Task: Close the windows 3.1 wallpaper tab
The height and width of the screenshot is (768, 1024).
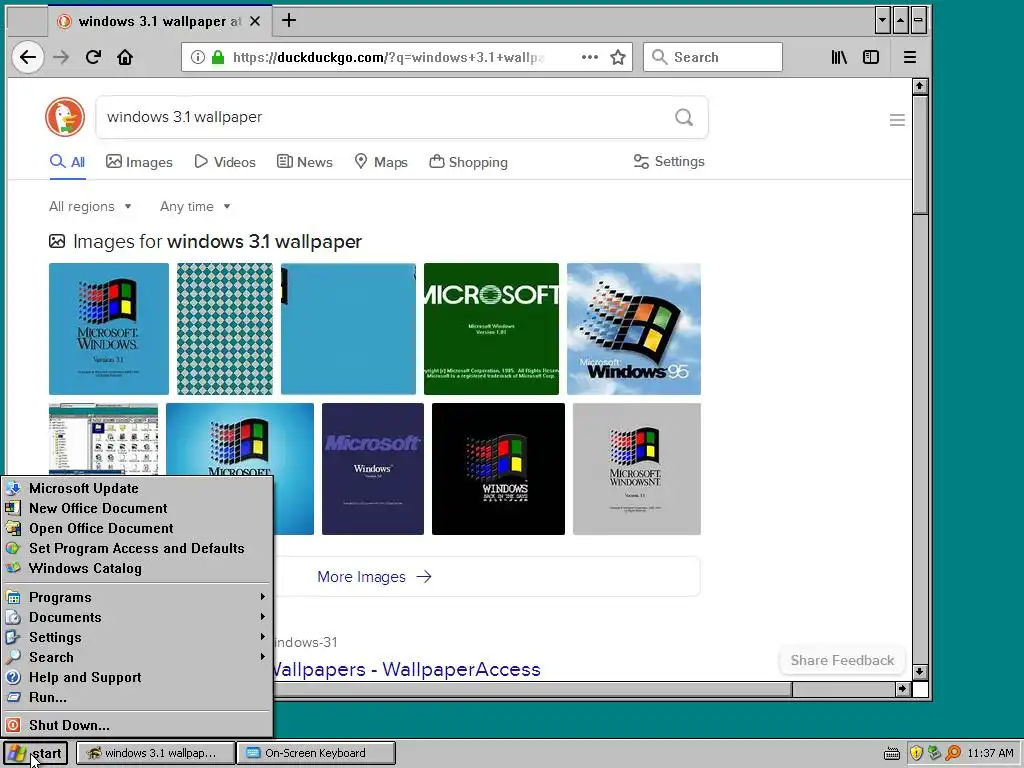Action: pyautogui.click(x=255, y=22)
